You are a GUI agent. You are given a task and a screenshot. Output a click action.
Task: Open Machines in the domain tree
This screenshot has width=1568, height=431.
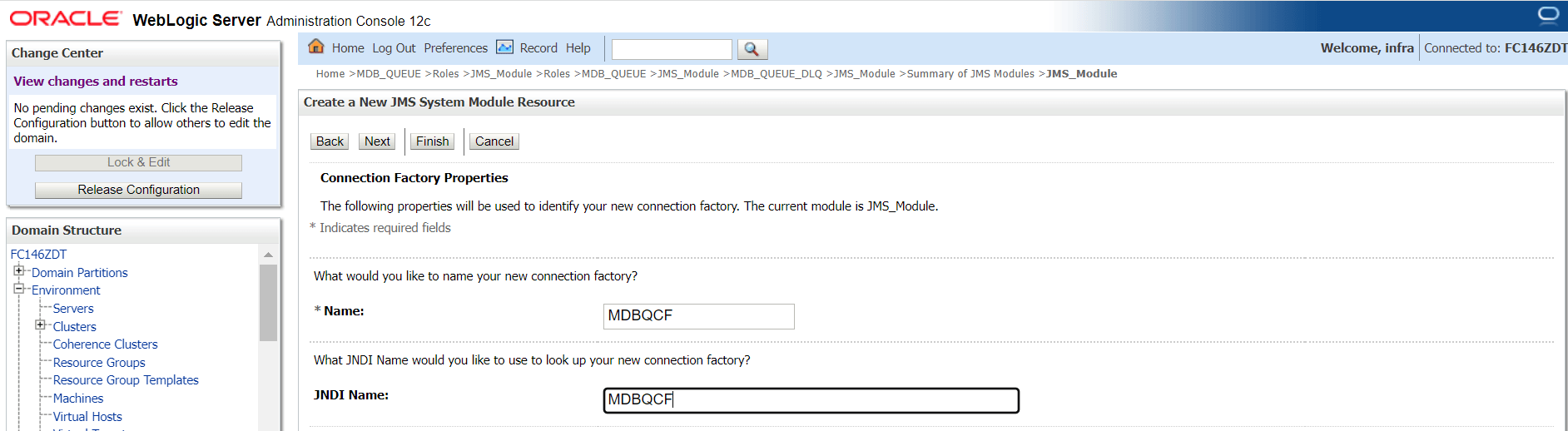click(x=78, y=399)
